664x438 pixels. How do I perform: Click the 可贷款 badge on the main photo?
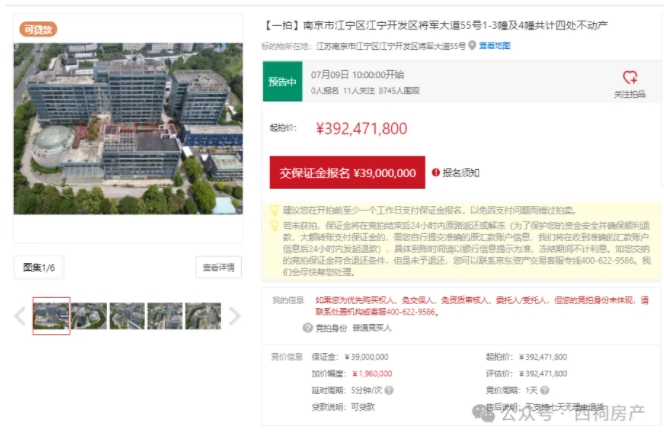tap(38, 29)
